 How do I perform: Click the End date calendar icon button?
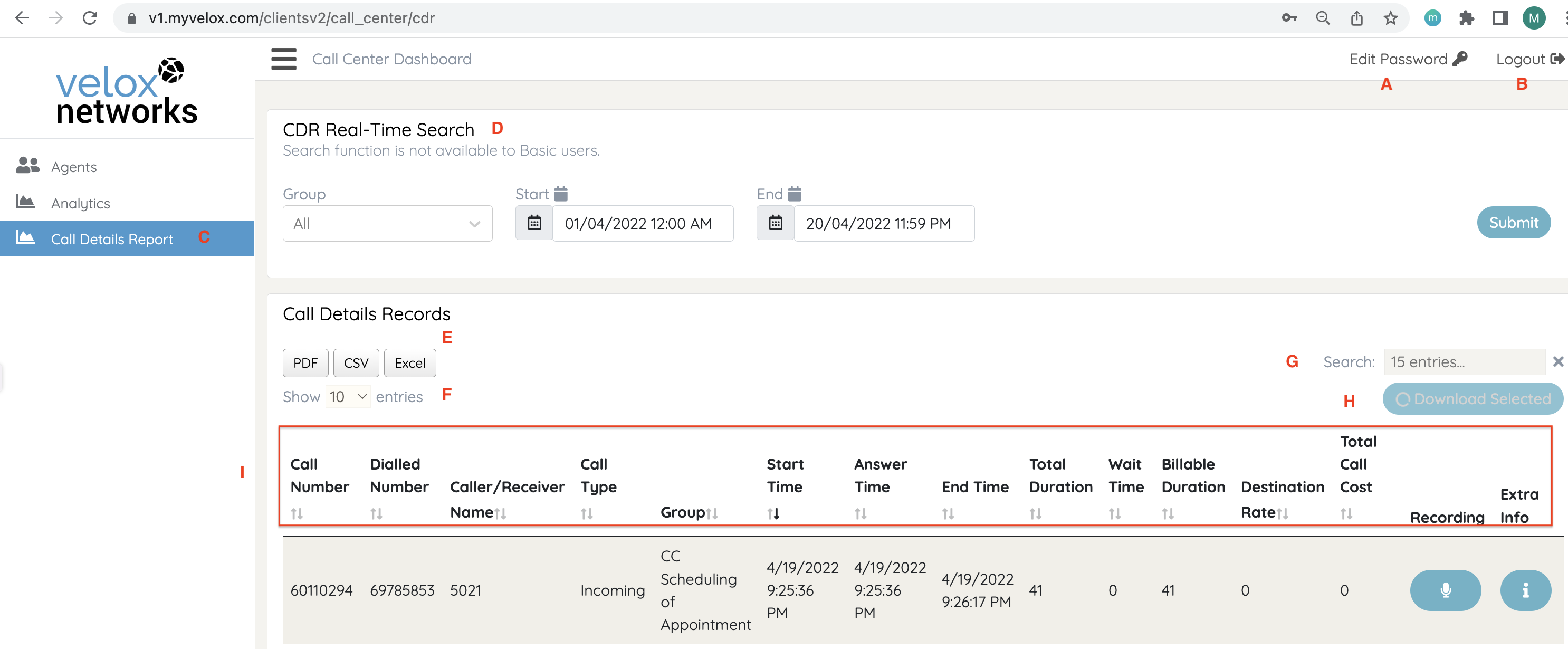pos(775,223)
